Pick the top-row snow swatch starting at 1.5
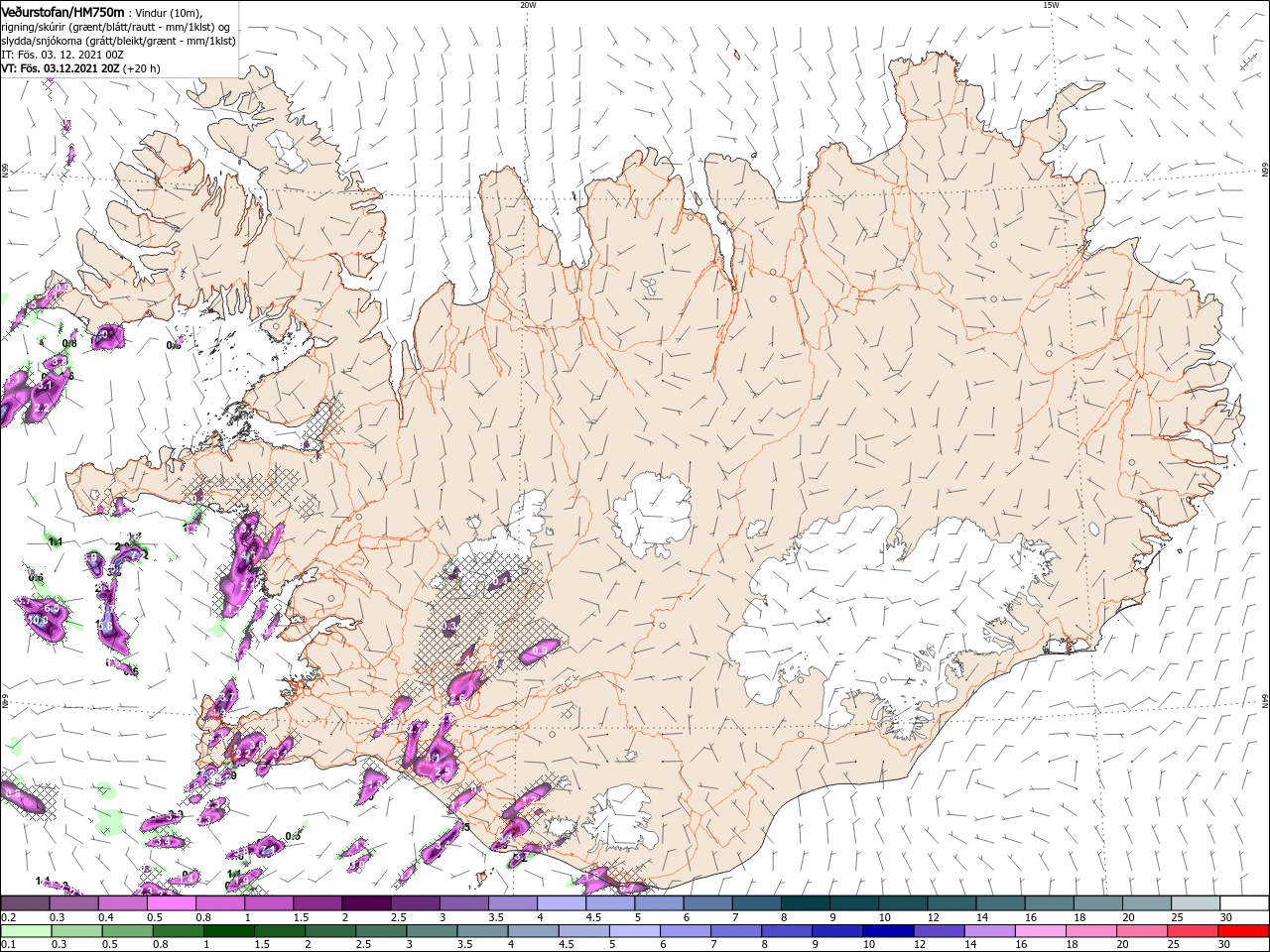The height and width of the screenshot is (952, 1270). tap(317, 903)
